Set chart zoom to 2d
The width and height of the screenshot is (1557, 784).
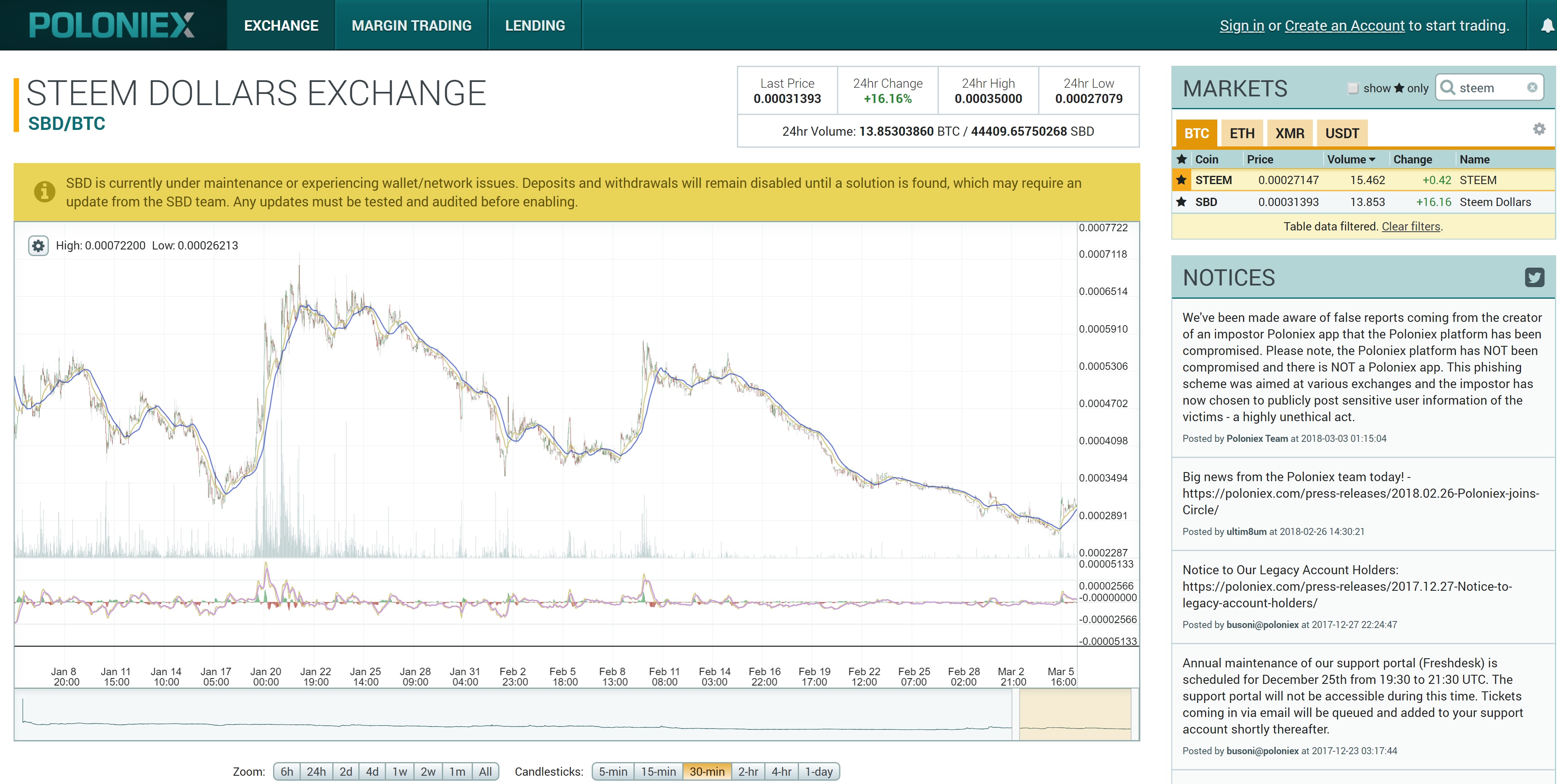click(x=346, y=771)
